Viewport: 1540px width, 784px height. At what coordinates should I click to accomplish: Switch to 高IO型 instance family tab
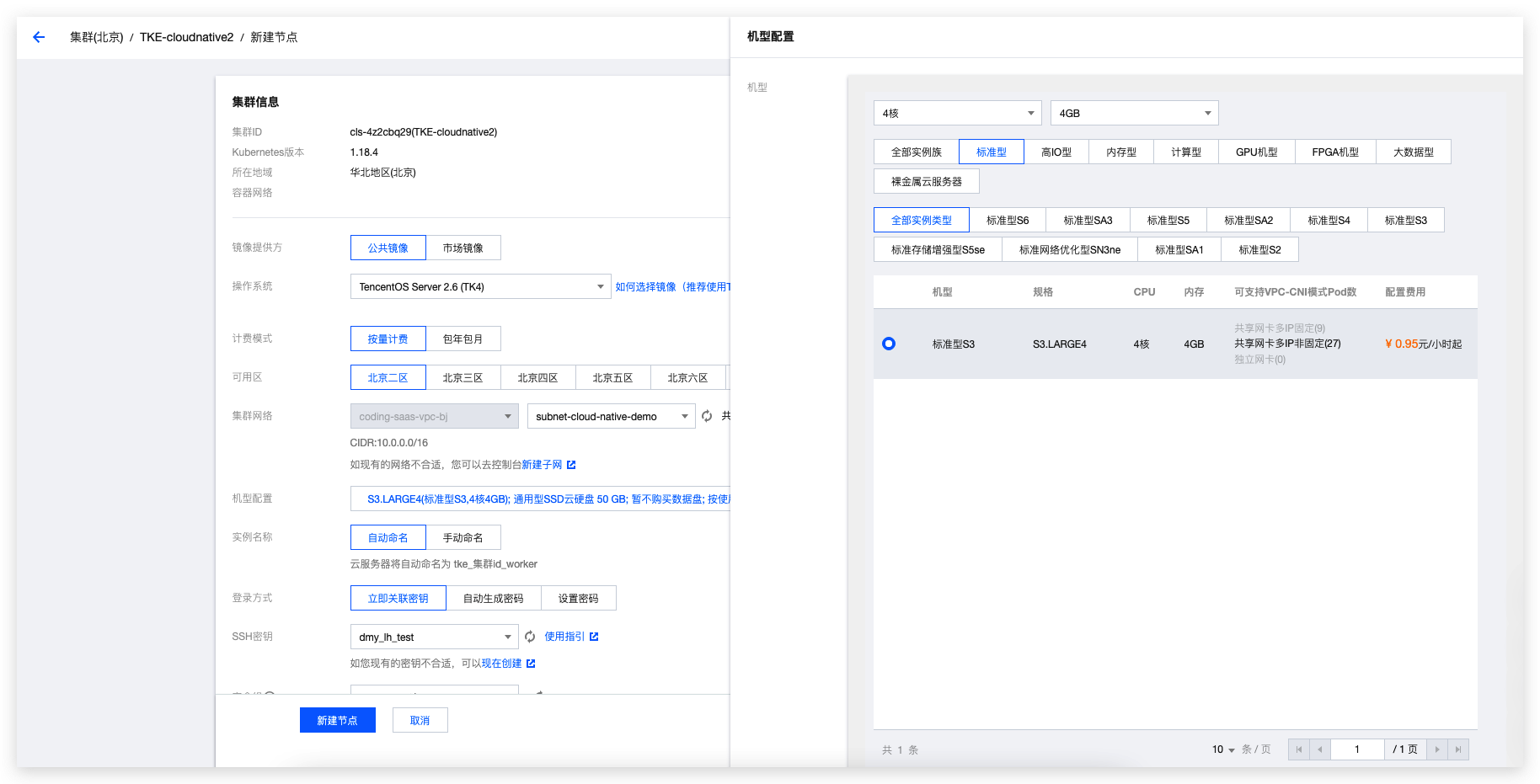click(1056, 152)
